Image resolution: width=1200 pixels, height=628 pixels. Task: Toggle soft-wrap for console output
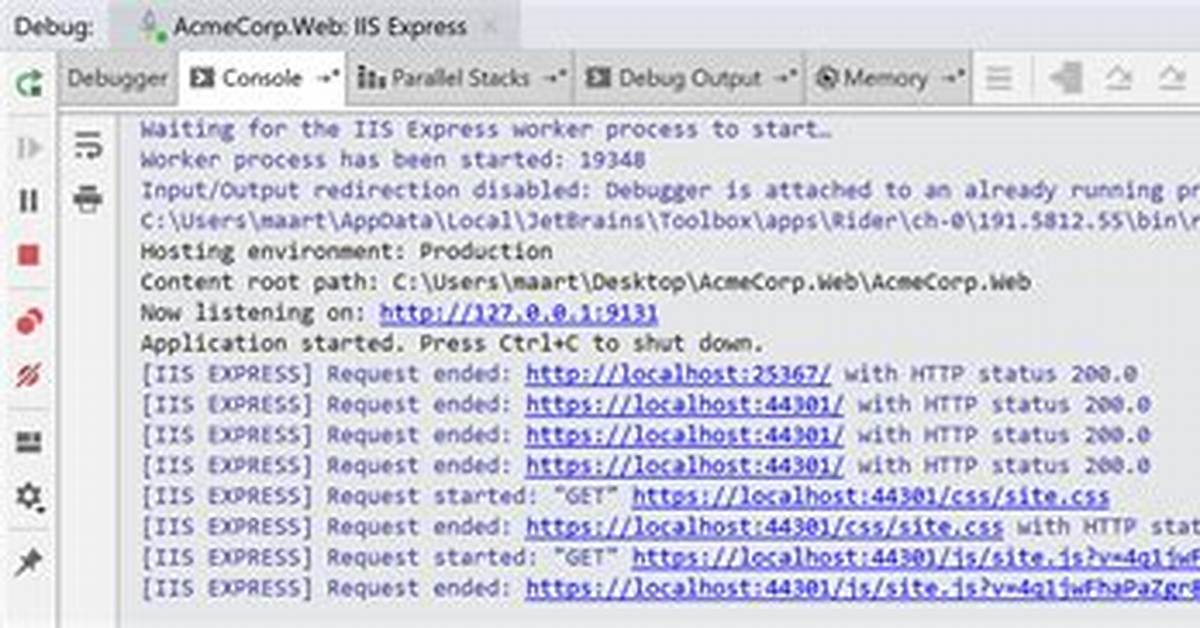point(88,146)
